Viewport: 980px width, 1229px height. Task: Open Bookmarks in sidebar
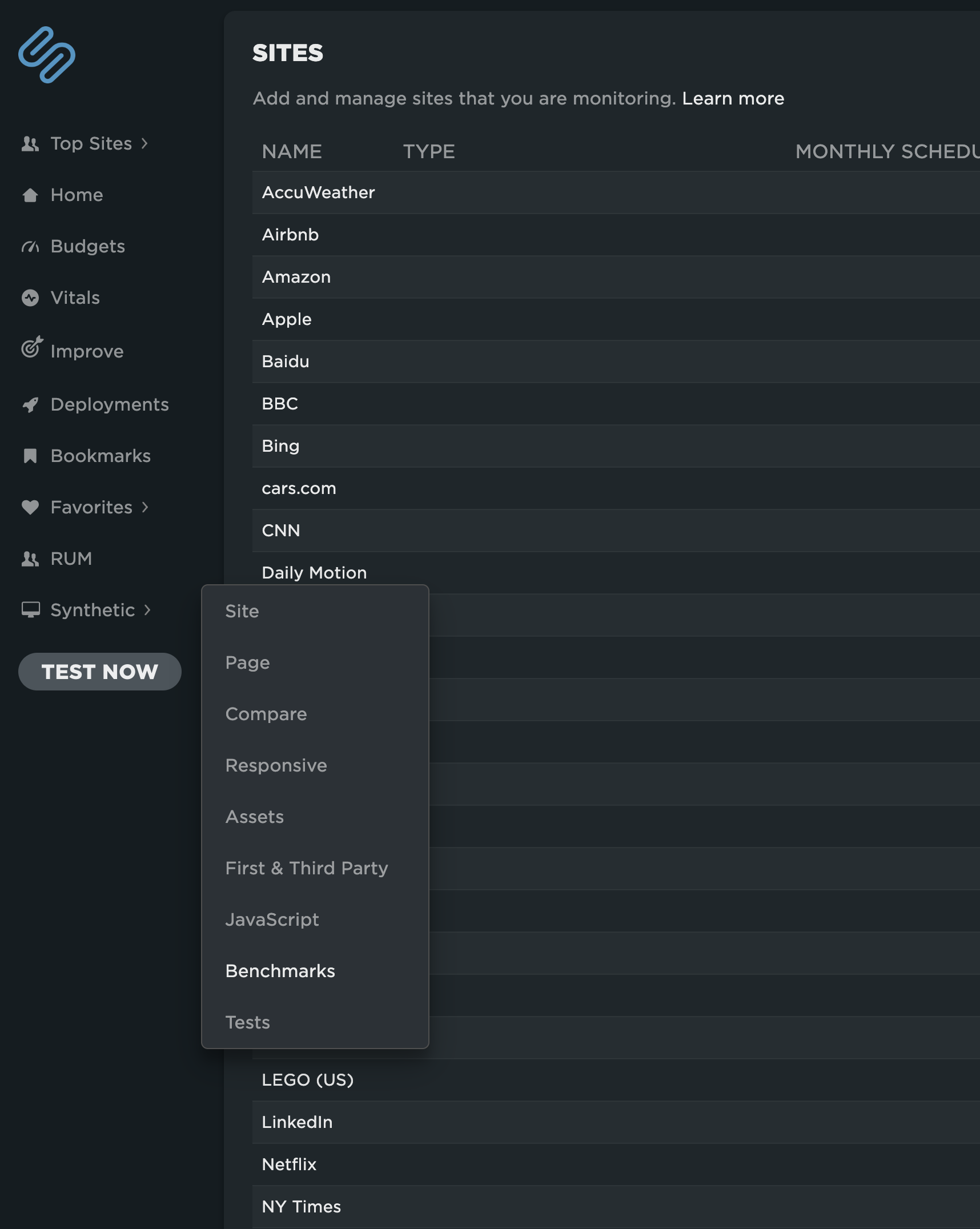pyautogui.click(x=101, y=456)
